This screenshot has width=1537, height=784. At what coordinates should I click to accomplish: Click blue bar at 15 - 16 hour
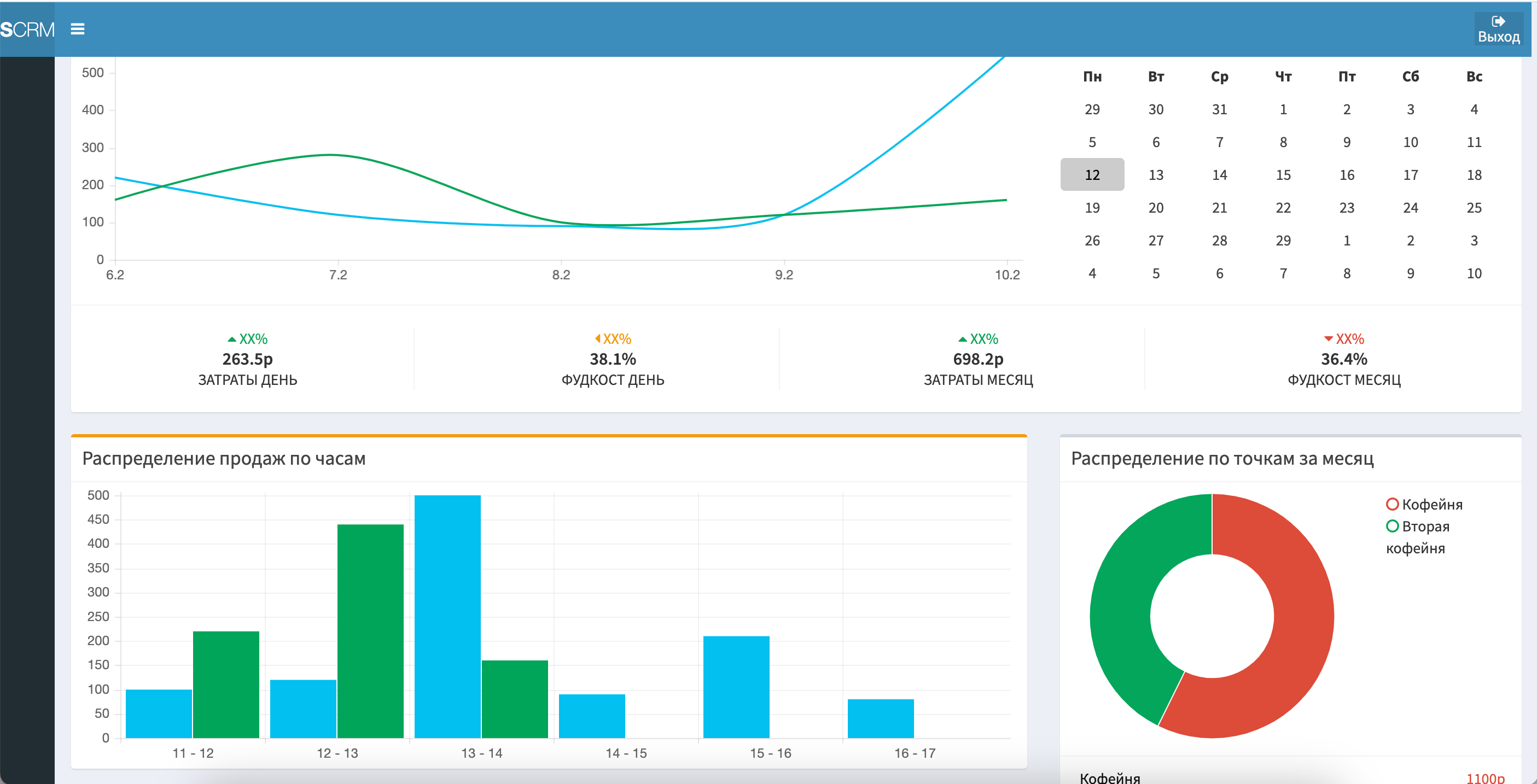coord(736,686)
